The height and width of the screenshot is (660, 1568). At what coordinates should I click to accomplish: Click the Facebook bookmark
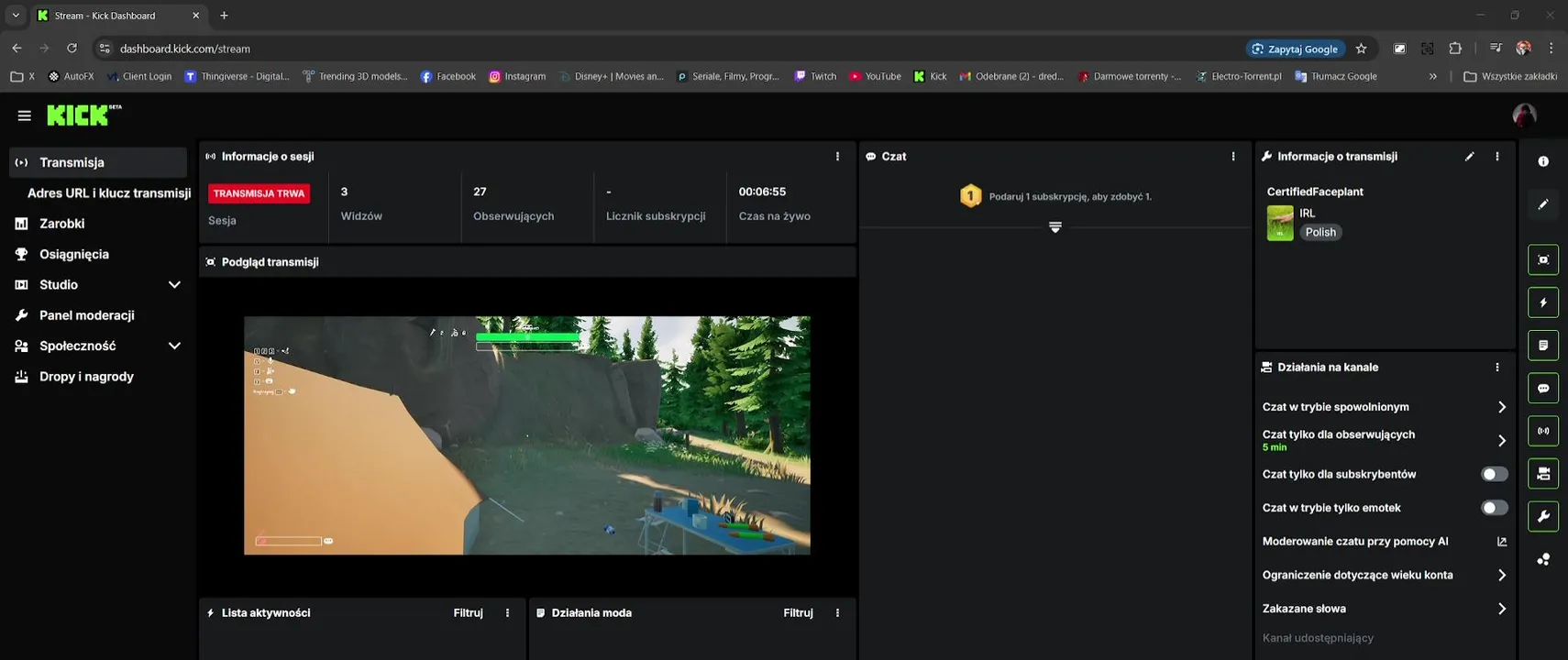click(447, 76)
